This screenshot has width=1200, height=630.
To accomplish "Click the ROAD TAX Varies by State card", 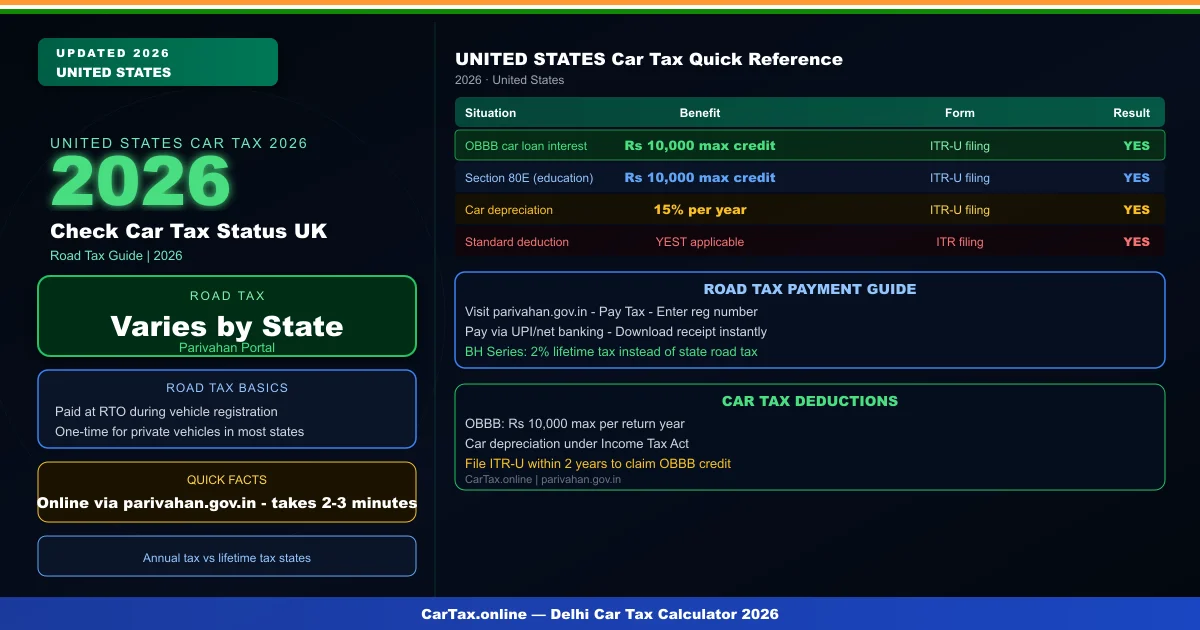I will pos(227,316).
